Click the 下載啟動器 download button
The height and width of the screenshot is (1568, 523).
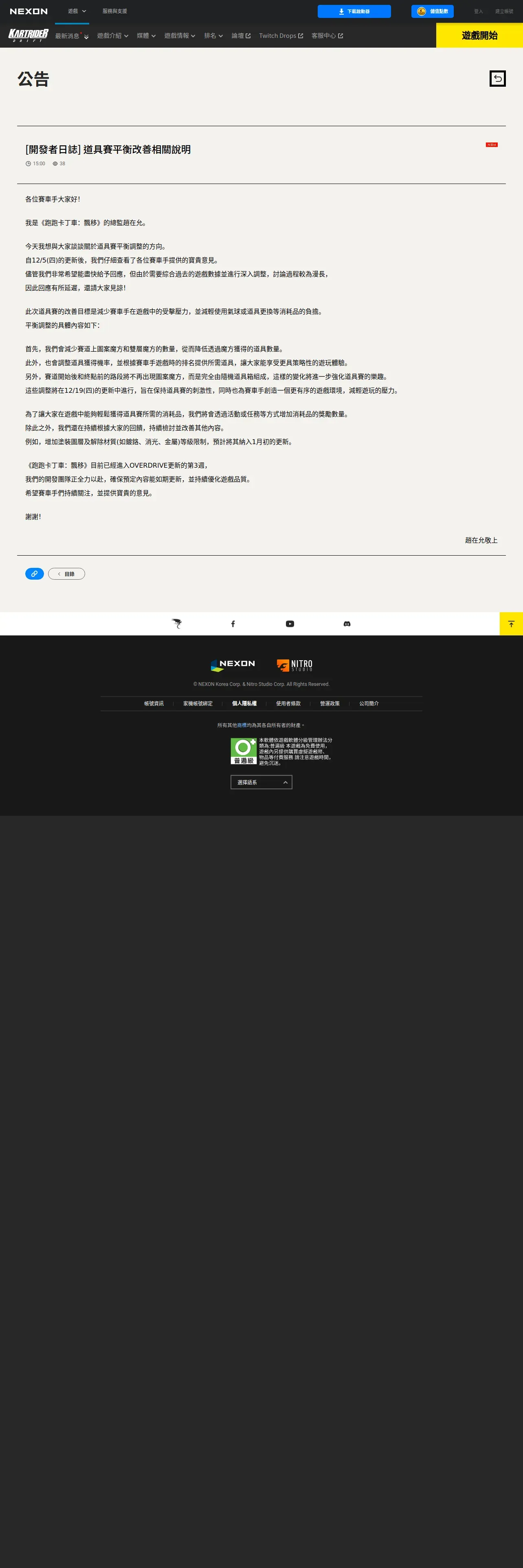[354, 11]
